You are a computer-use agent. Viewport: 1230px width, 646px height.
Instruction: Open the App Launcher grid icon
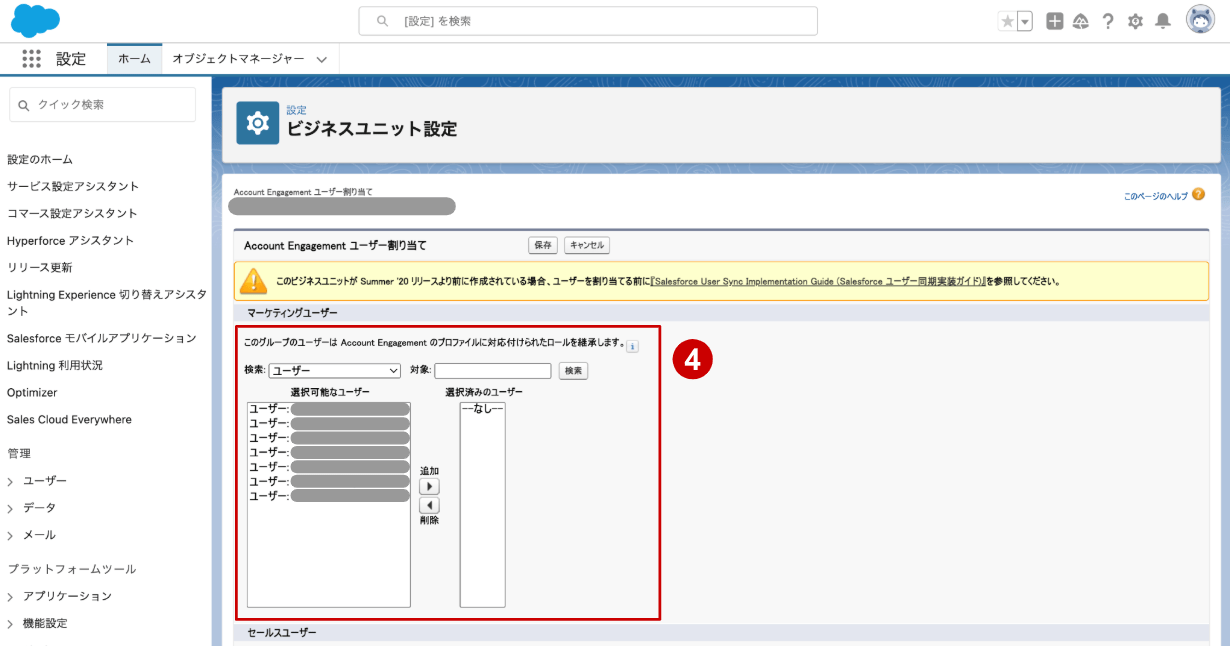(x=31, y=59)
